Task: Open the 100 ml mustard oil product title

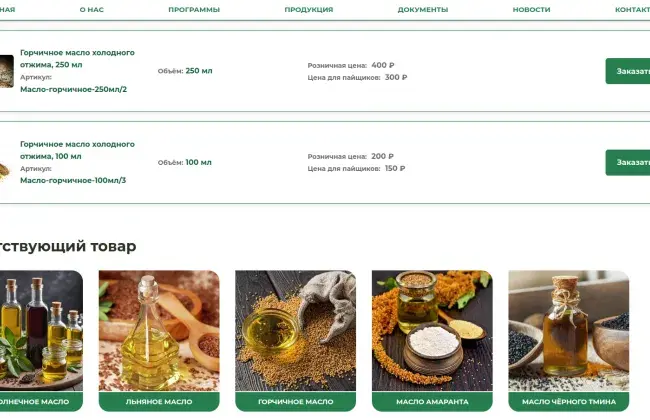Action: (x=78, y=150)
